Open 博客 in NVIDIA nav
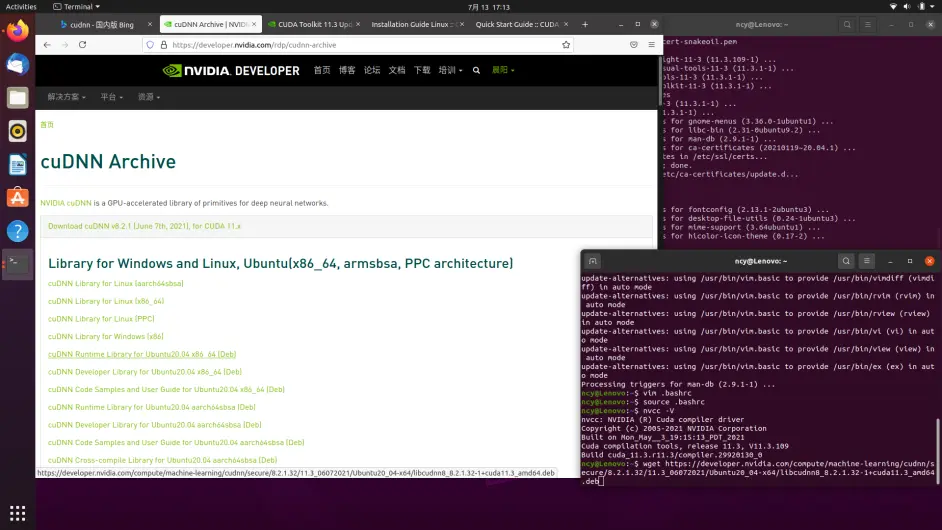The image size is (942, 530). click(347, 70)
